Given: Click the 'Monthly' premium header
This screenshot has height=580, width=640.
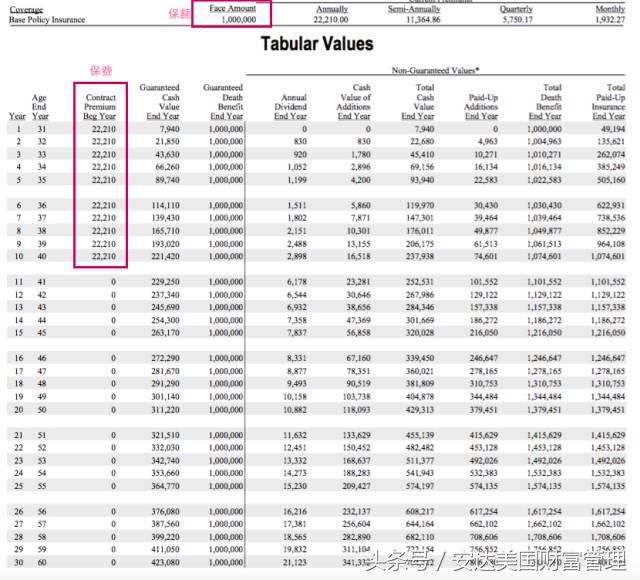Looking at the screenshot, I should (610, 9).
